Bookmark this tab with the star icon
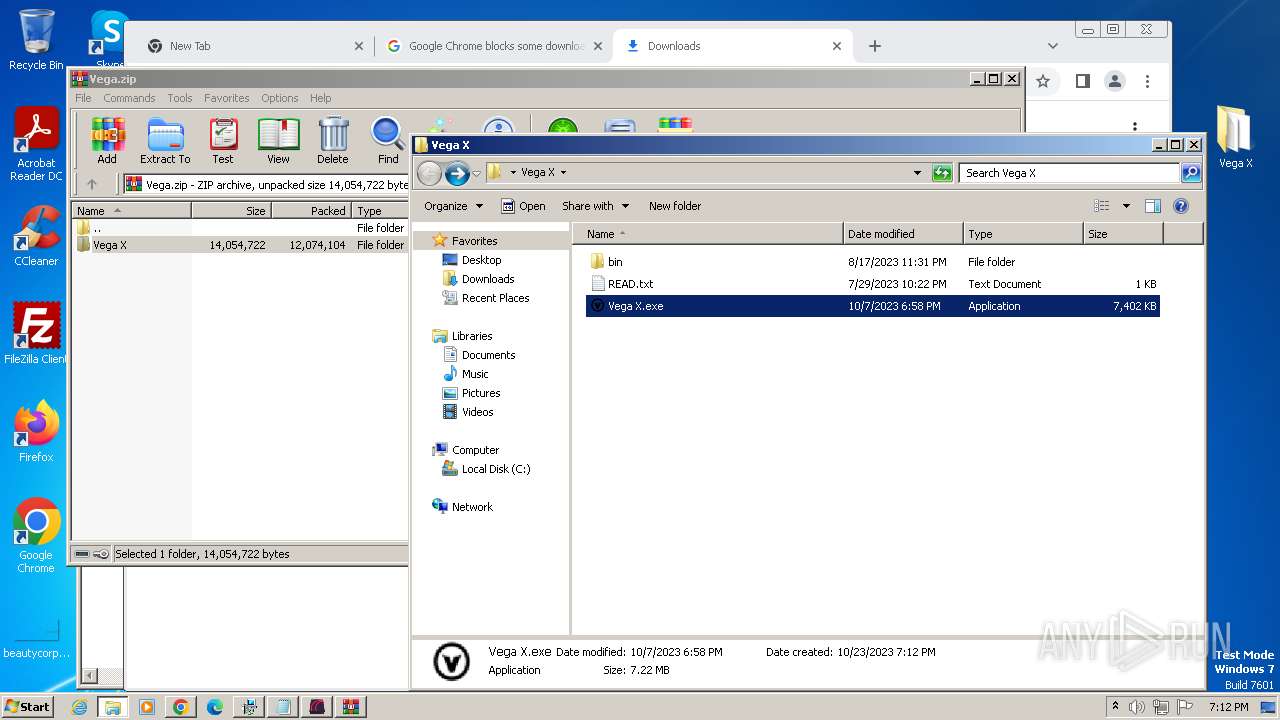Image resolution: width=1280 pixels, height=720 pixels. click(1043, 81)
